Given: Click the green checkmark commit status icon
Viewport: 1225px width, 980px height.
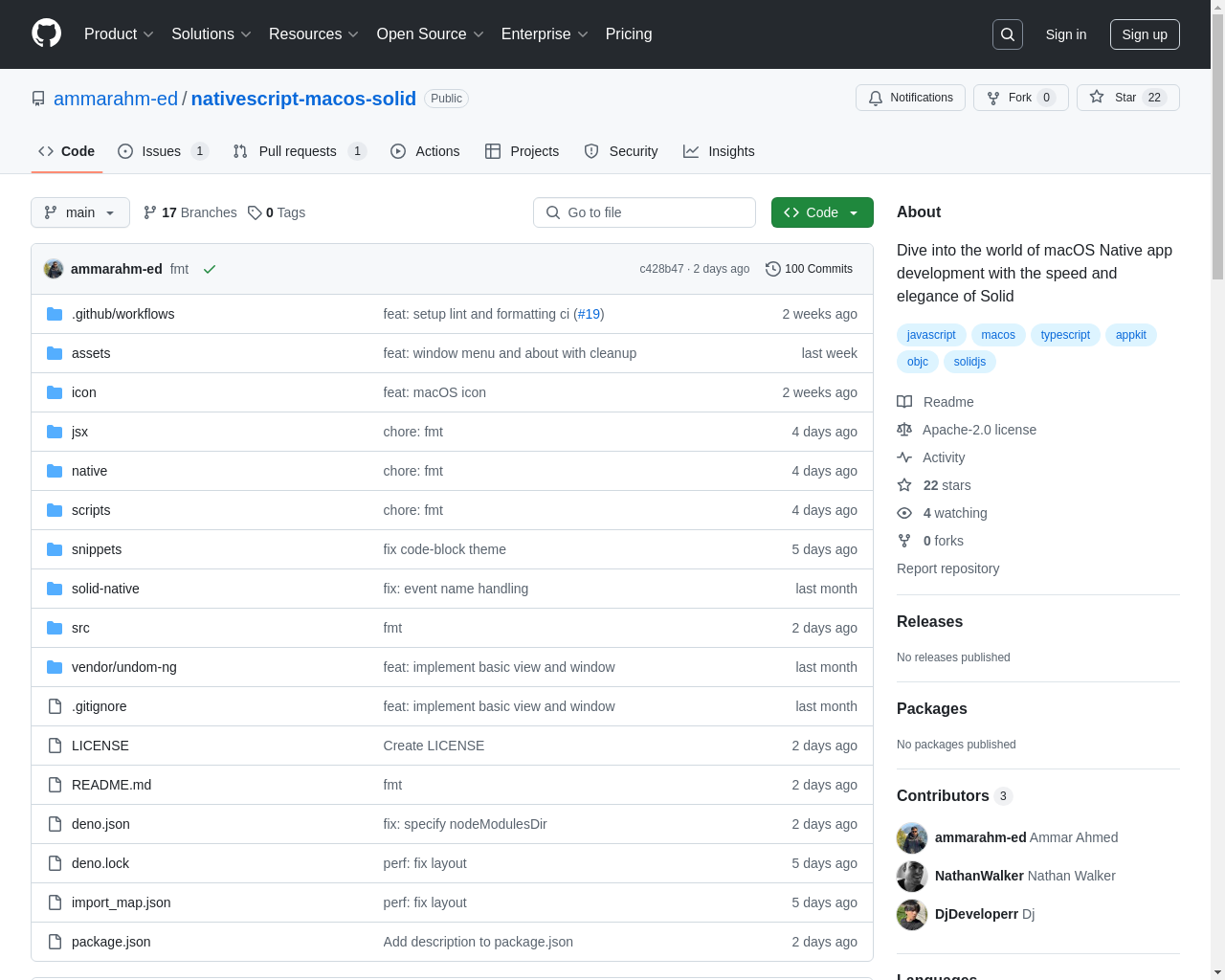Looking at the screenshot, I should [210, 269].
